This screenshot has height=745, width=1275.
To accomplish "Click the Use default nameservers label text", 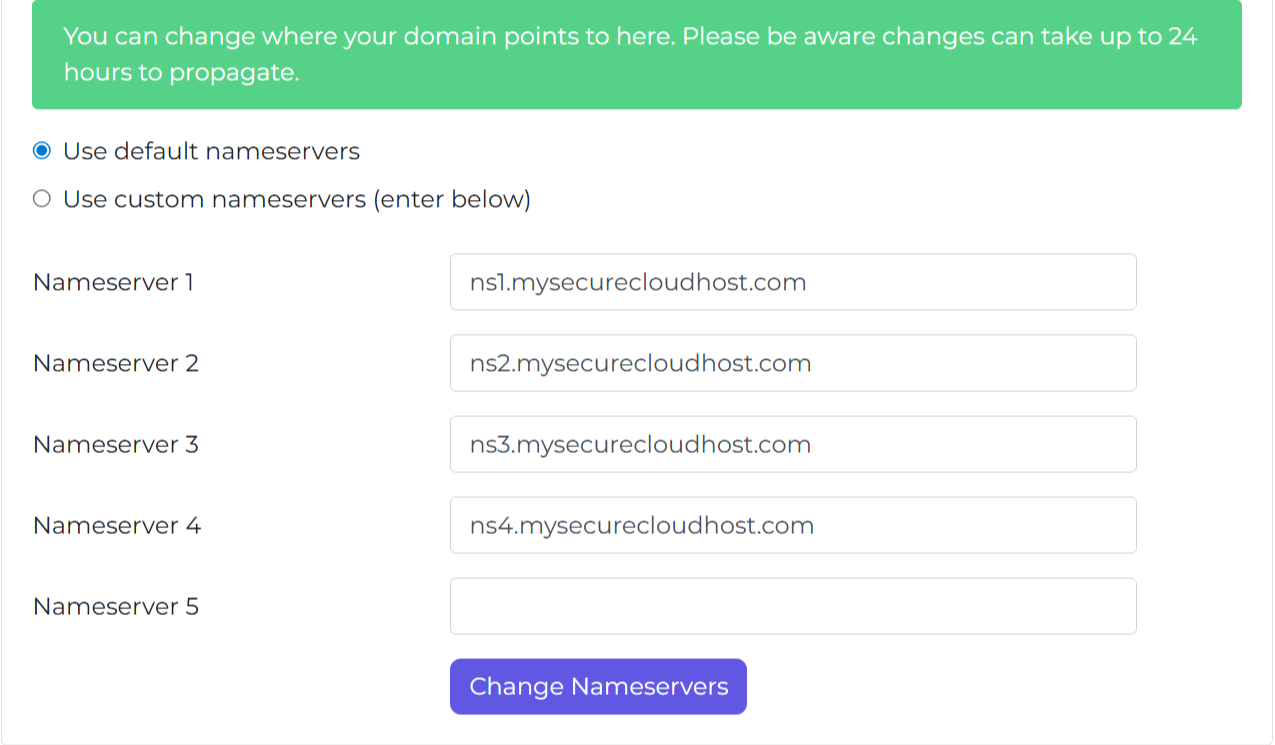I will (211, 150).
